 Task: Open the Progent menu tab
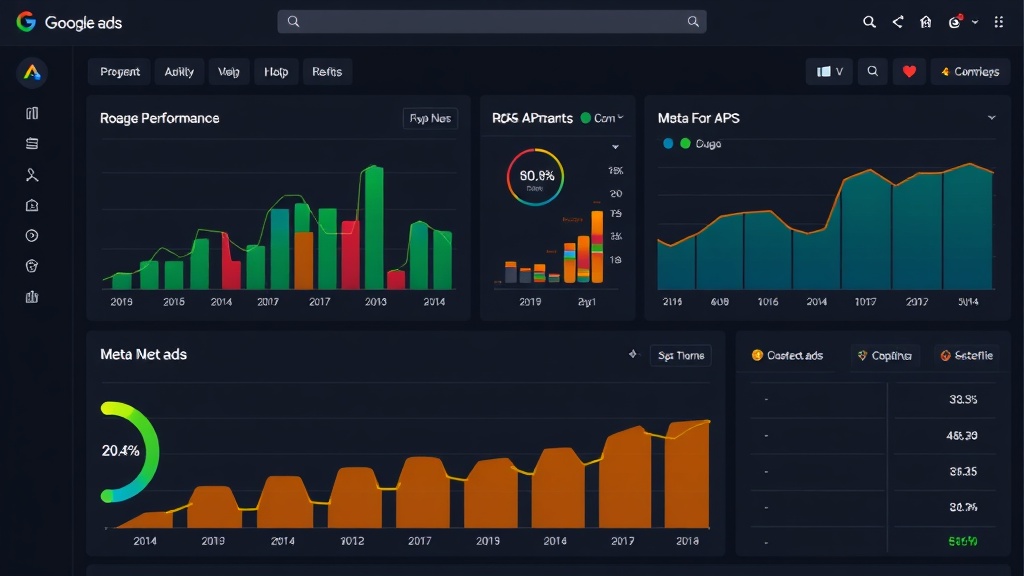(x=120, y=72)
